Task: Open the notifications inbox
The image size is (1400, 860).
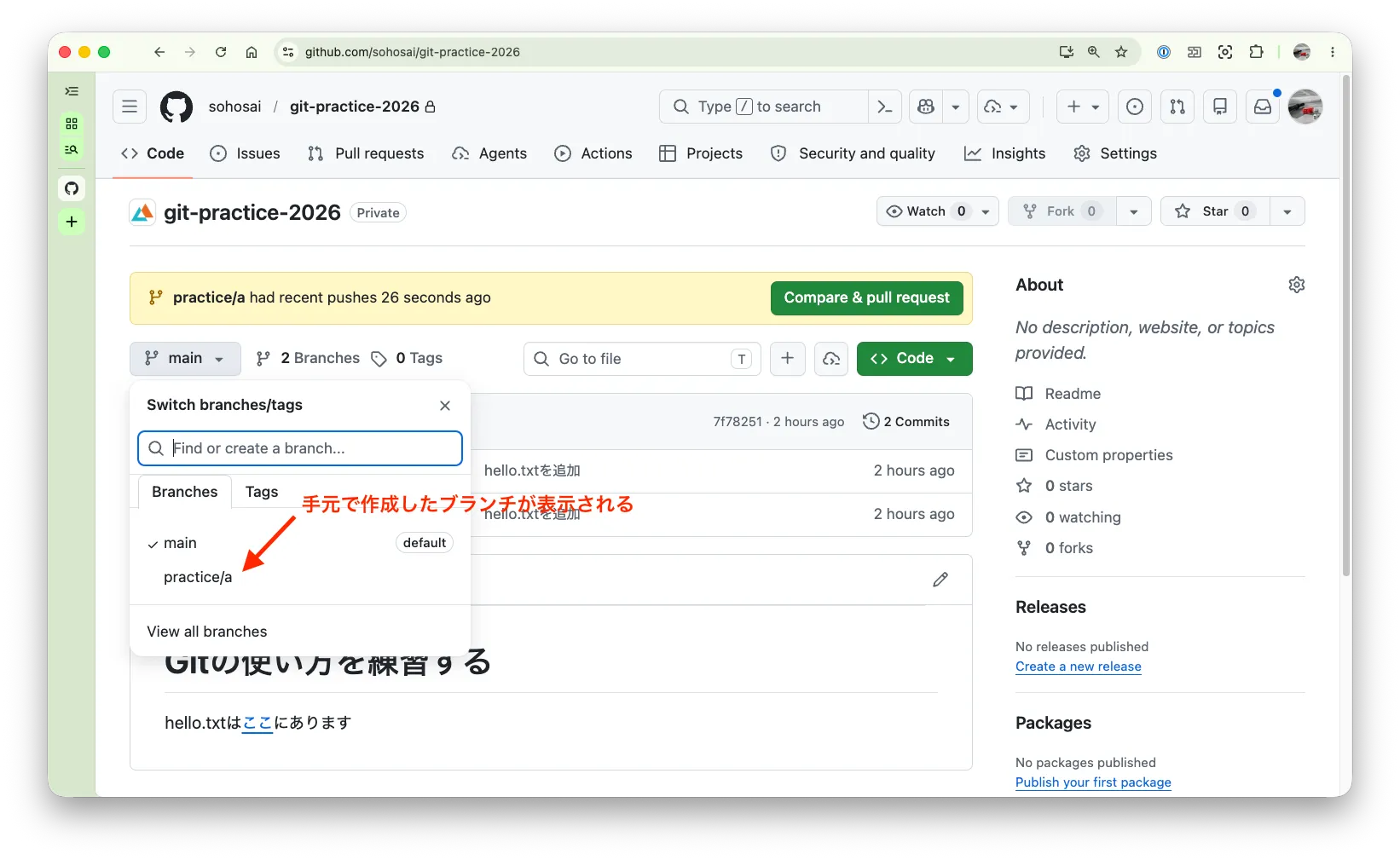Action: pyautogui.click(x=1263, y=107)
